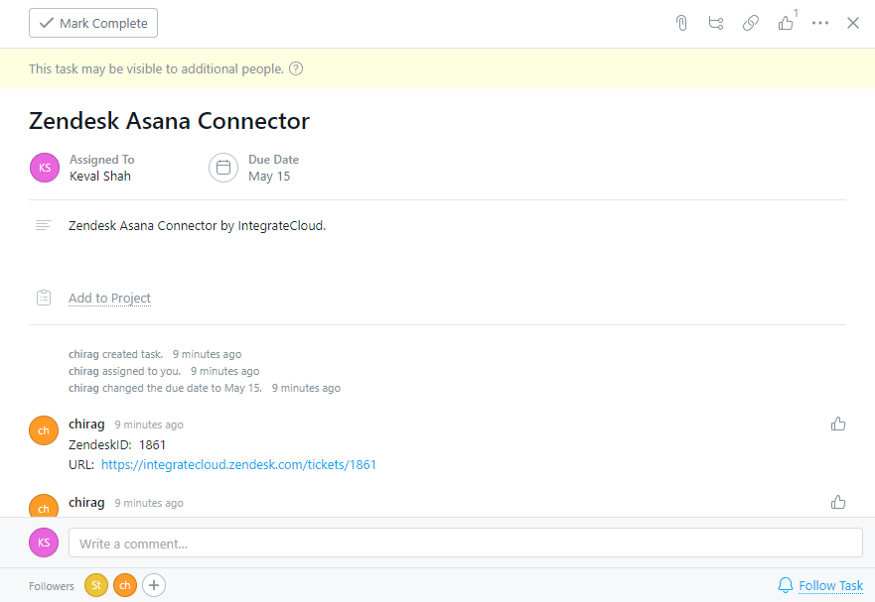Click chirag avatar on lowest comment
The width and height of the screenshot is (875, 602).
(x=44, y=505)
